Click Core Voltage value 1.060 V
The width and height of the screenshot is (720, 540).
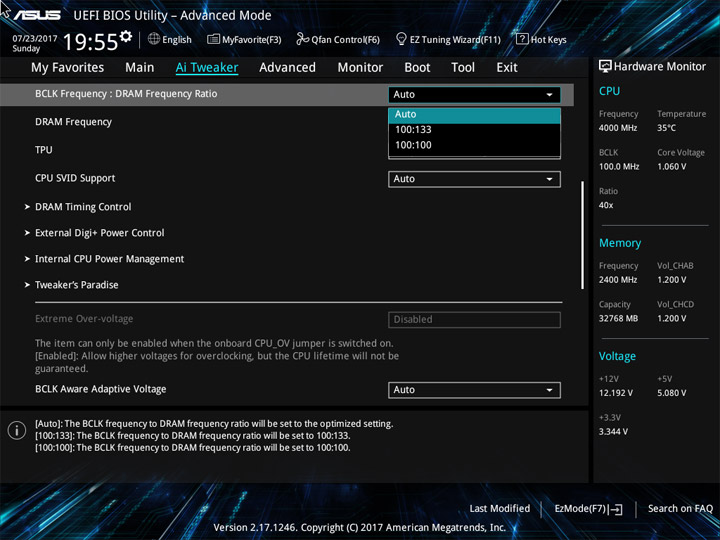[671, 167]
